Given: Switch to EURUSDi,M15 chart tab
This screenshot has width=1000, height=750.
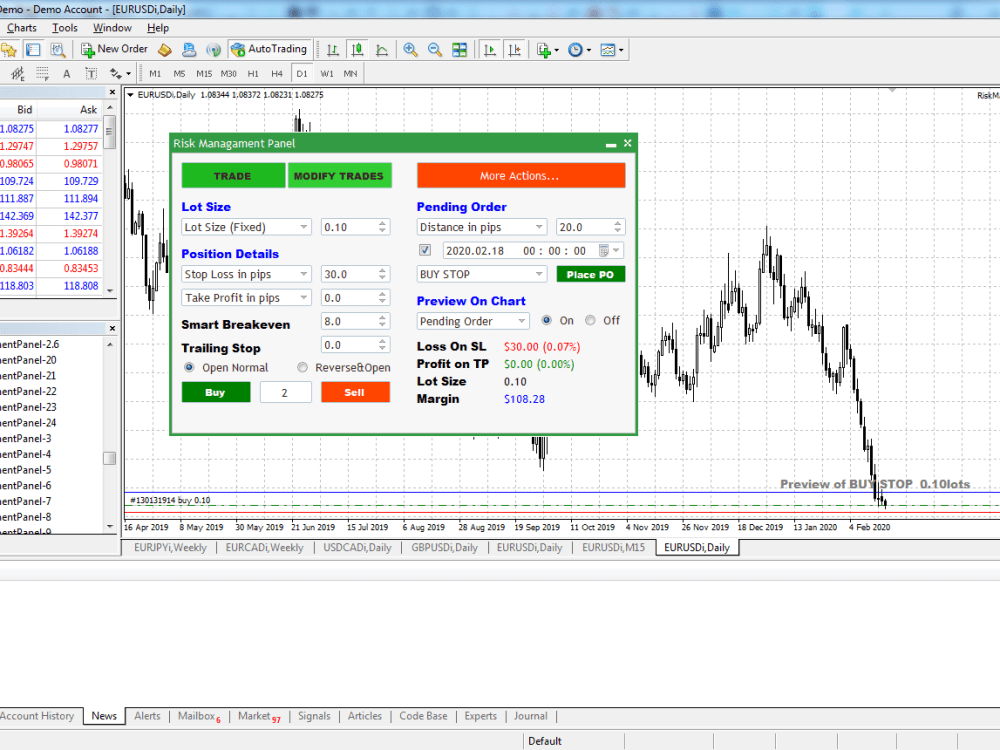Looking at the screenshot, I should click(x=614, y=547).
